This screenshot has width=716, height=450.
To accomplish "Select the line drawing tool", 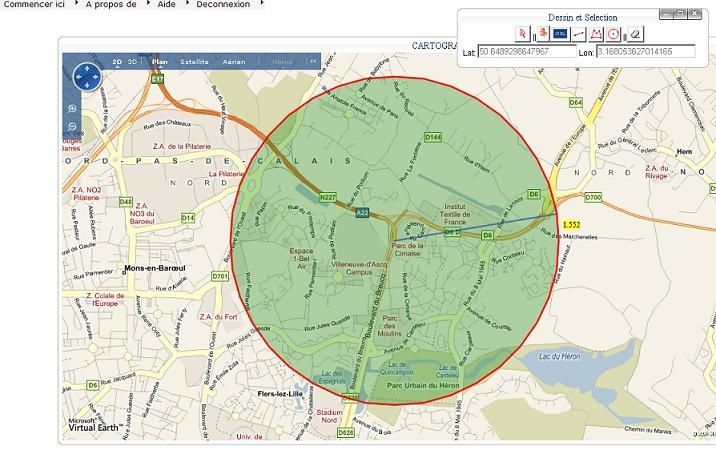I will 579,34.
